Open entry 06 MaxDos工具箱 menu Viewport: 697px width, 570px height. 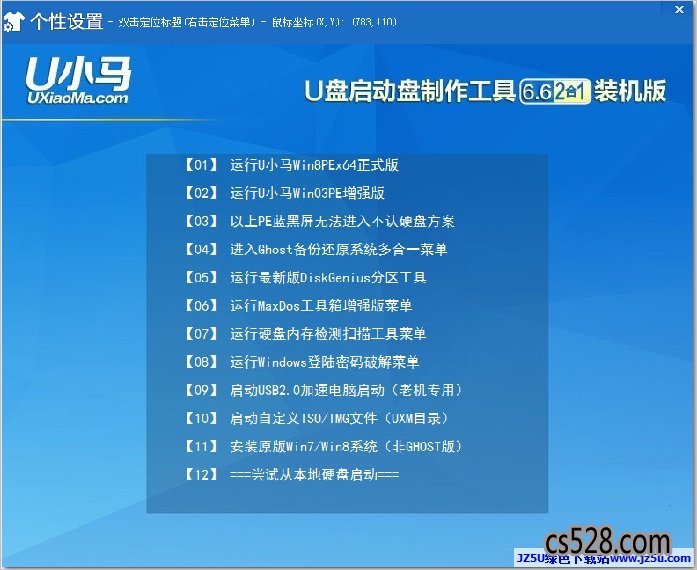pos(298,306)
